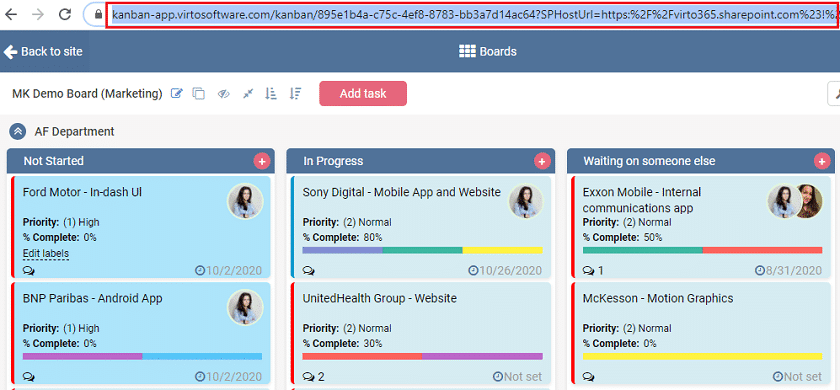Click the Not Started column header
This screenshot has height=390, width=840.
click(140, 161)
